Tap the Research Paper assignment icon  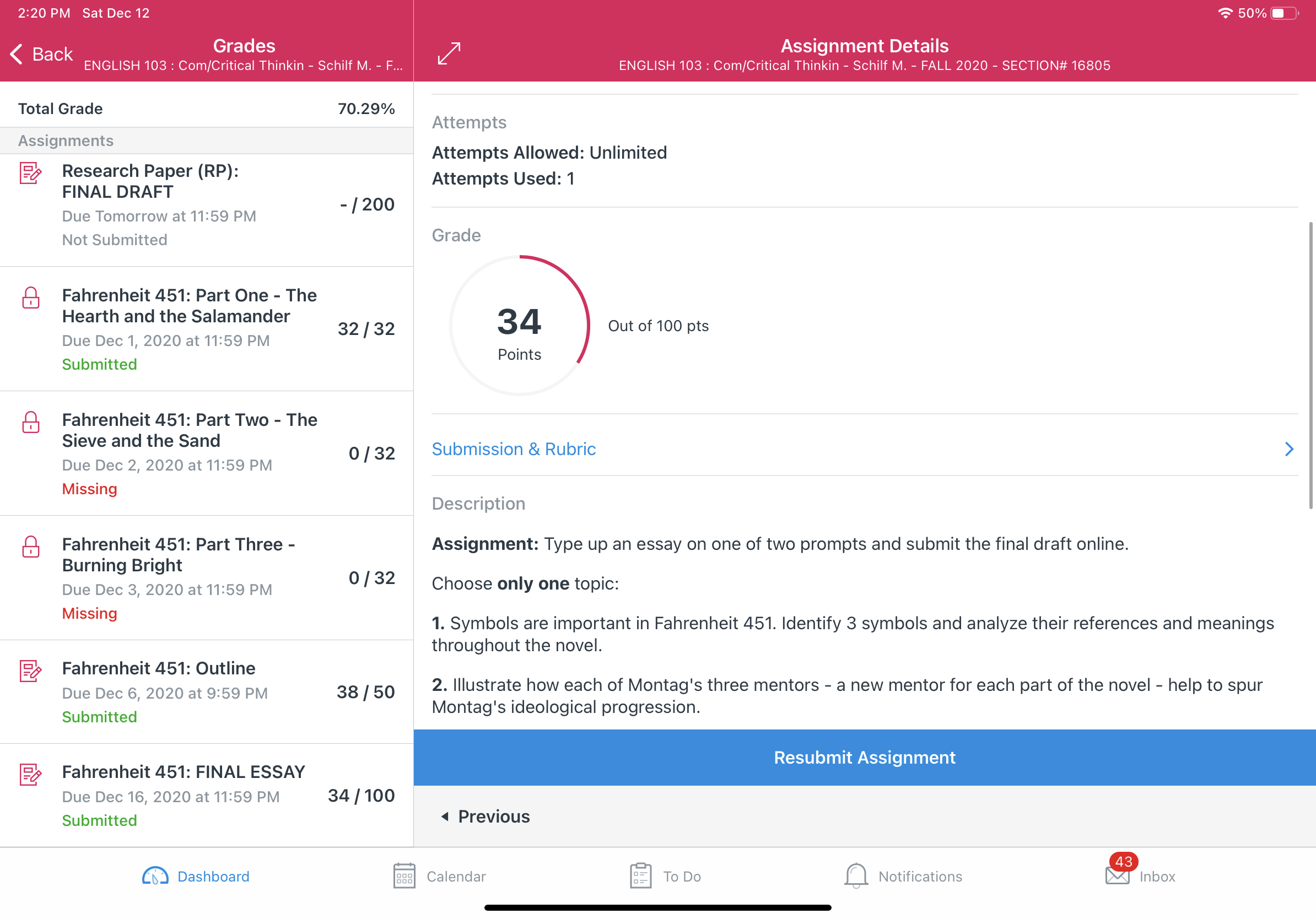click(x=30, y=173)
